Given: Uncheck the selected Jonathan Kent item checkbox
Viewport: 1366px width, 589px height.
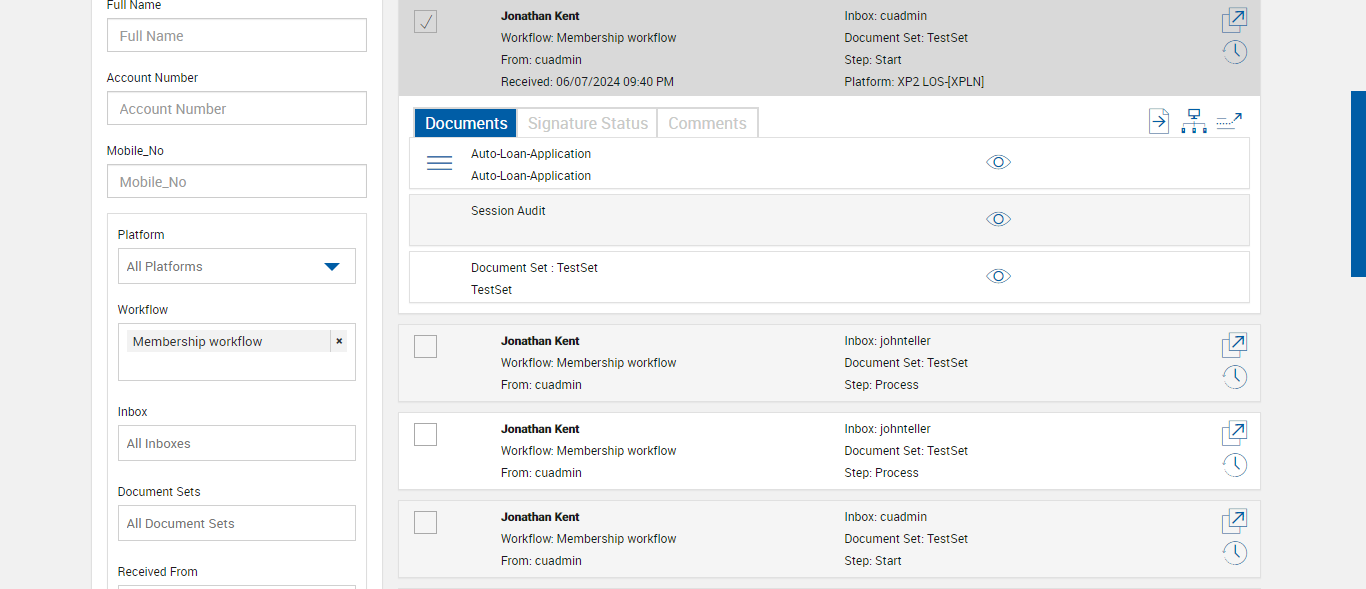Looking at the screenshot, I should pos(425,22).
